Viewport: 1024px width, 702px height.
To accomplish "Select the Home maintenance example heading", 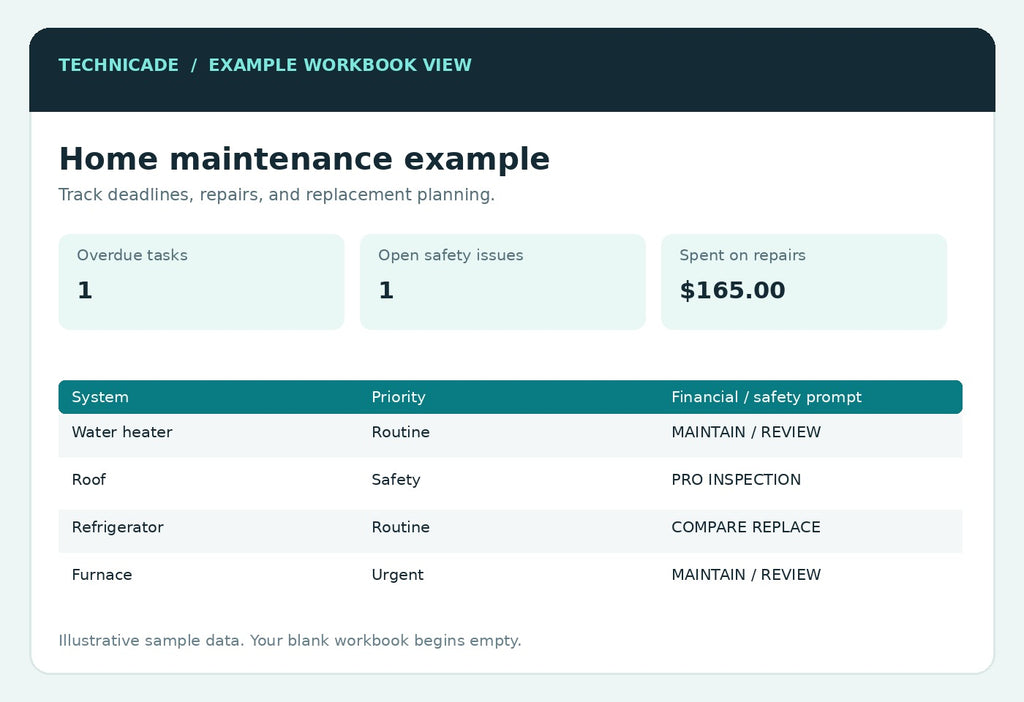I will pyautogui.click(x=304, y=159).
